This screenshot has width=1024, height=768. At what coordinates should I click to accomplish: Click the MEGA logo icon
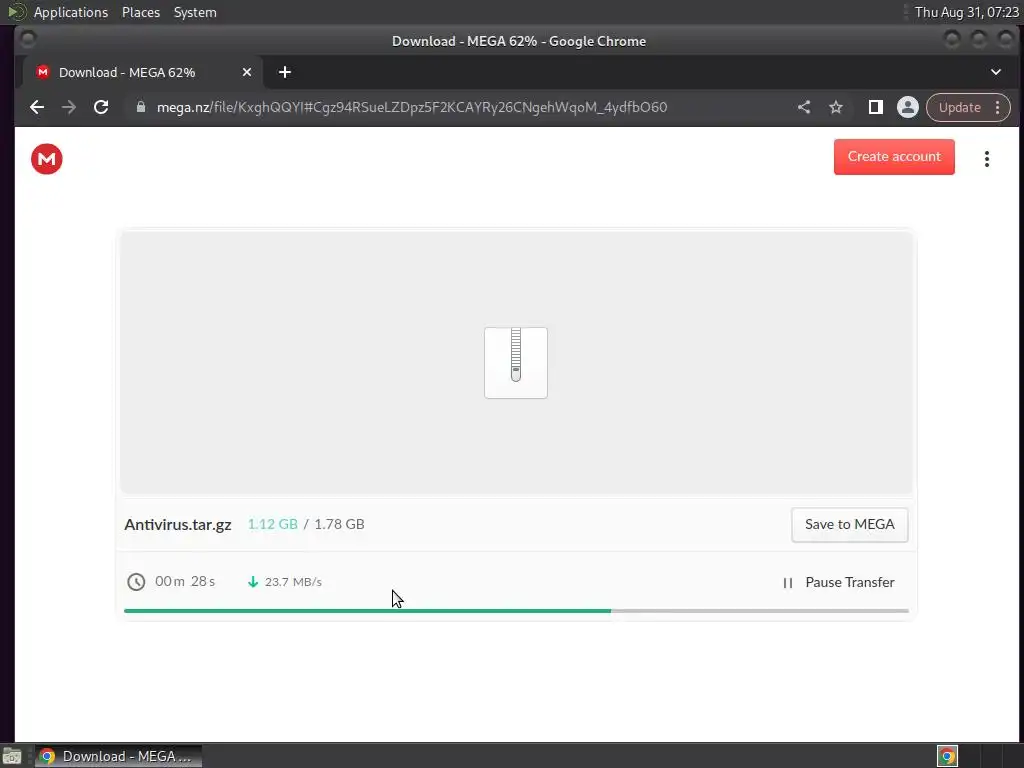(46, 159)
